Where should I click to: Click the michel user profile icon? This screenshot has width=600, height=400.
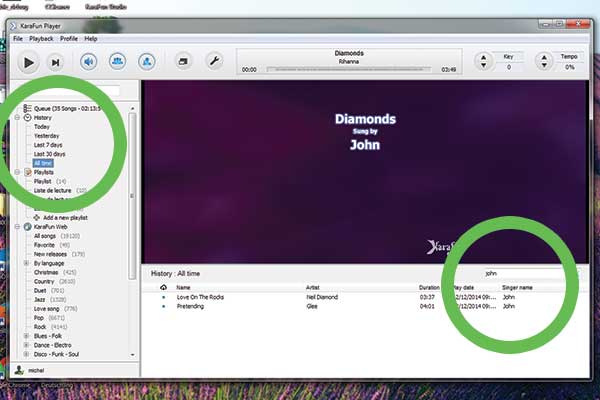pos(19,370)
